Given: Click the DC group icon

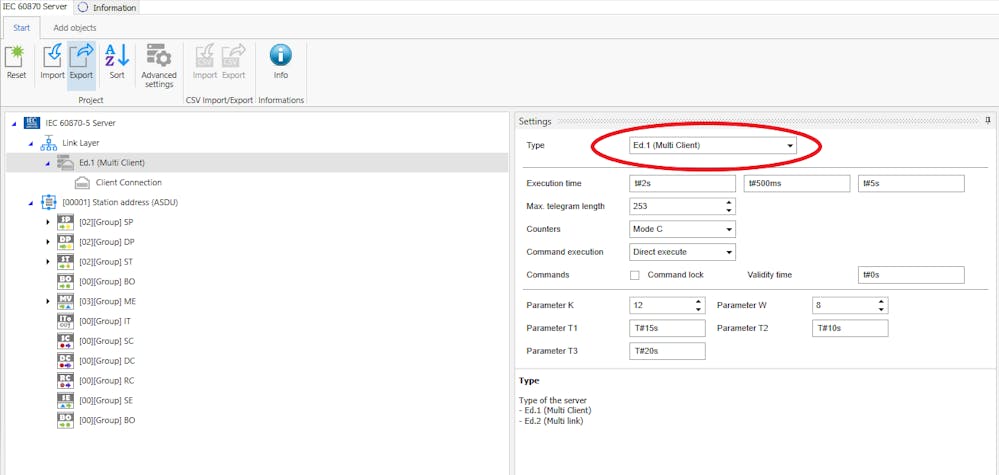Looking at the screenshot, I should pos(65,360).
